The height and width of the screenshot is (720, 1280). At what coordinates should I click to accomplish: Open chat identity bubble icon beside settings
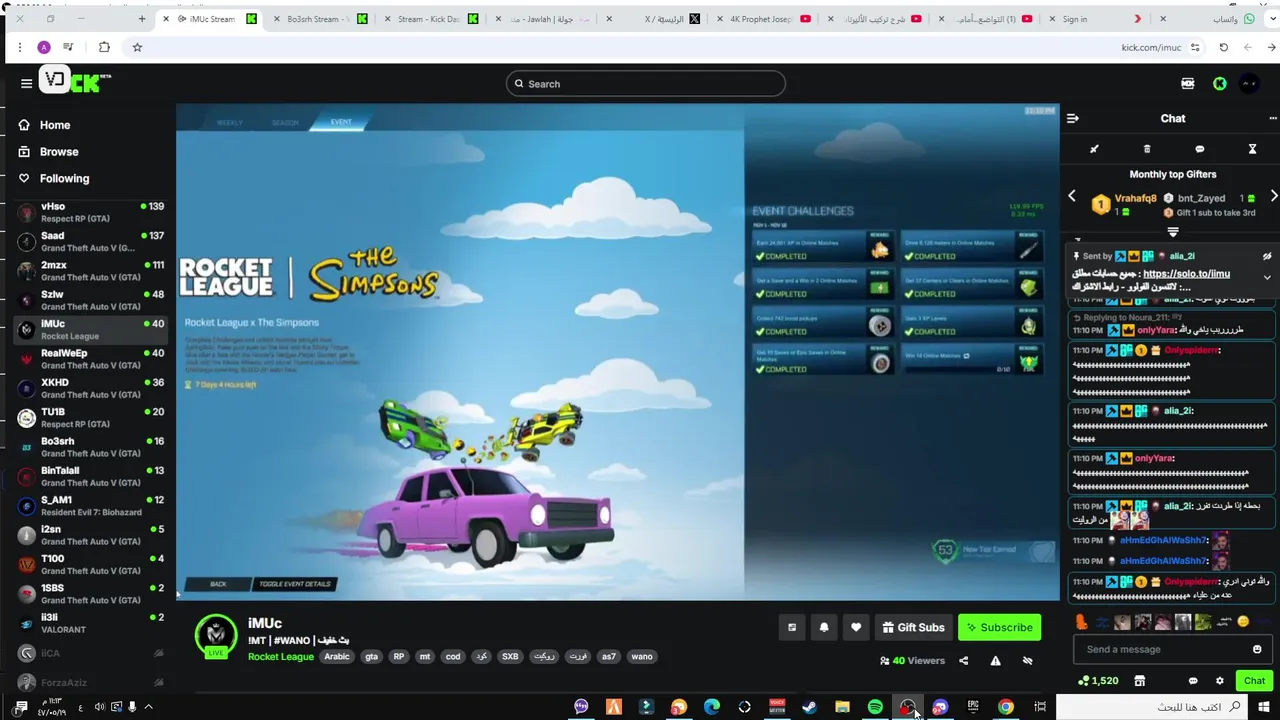1193,681
